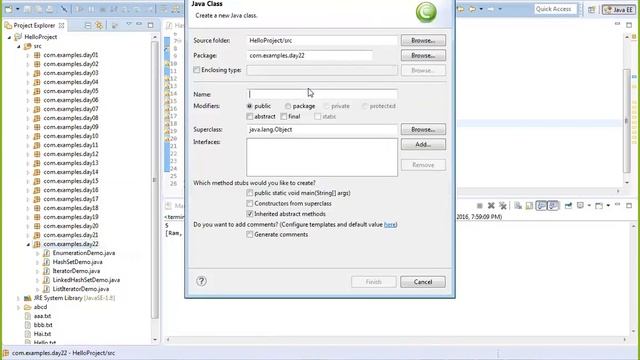The width and height of the screenshot is (640, 360).
Task: Click Cancel in Java Class dialog
Action: coord(423,282)
